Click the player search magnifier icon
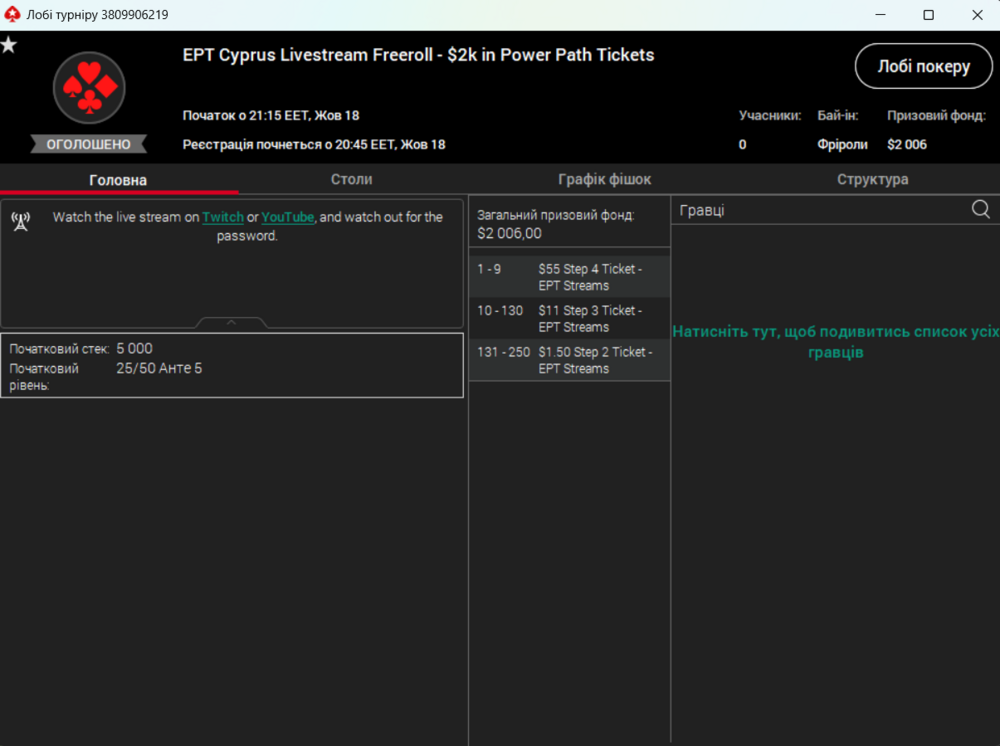 coord(981,209)
